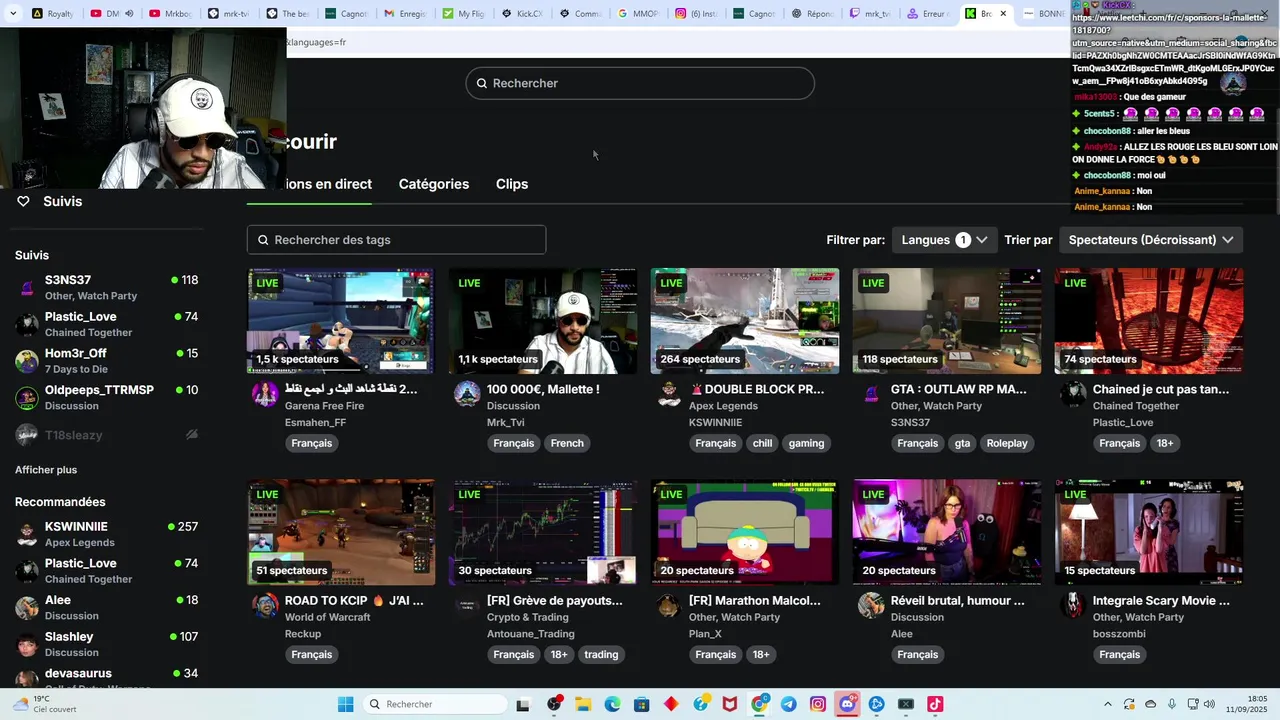This screenshot has height=720, width=1280.
Task: Click bosszombi channel avatar
Action: 1073,605
